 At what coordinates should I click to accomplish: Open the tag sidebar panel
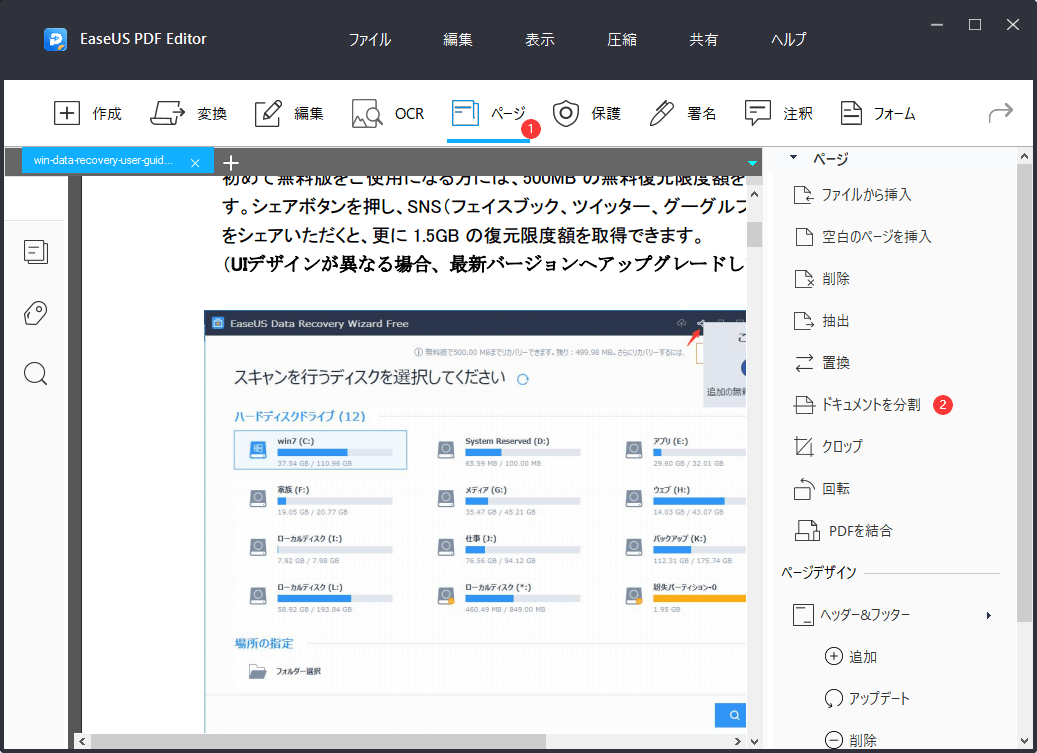[35, 313]
